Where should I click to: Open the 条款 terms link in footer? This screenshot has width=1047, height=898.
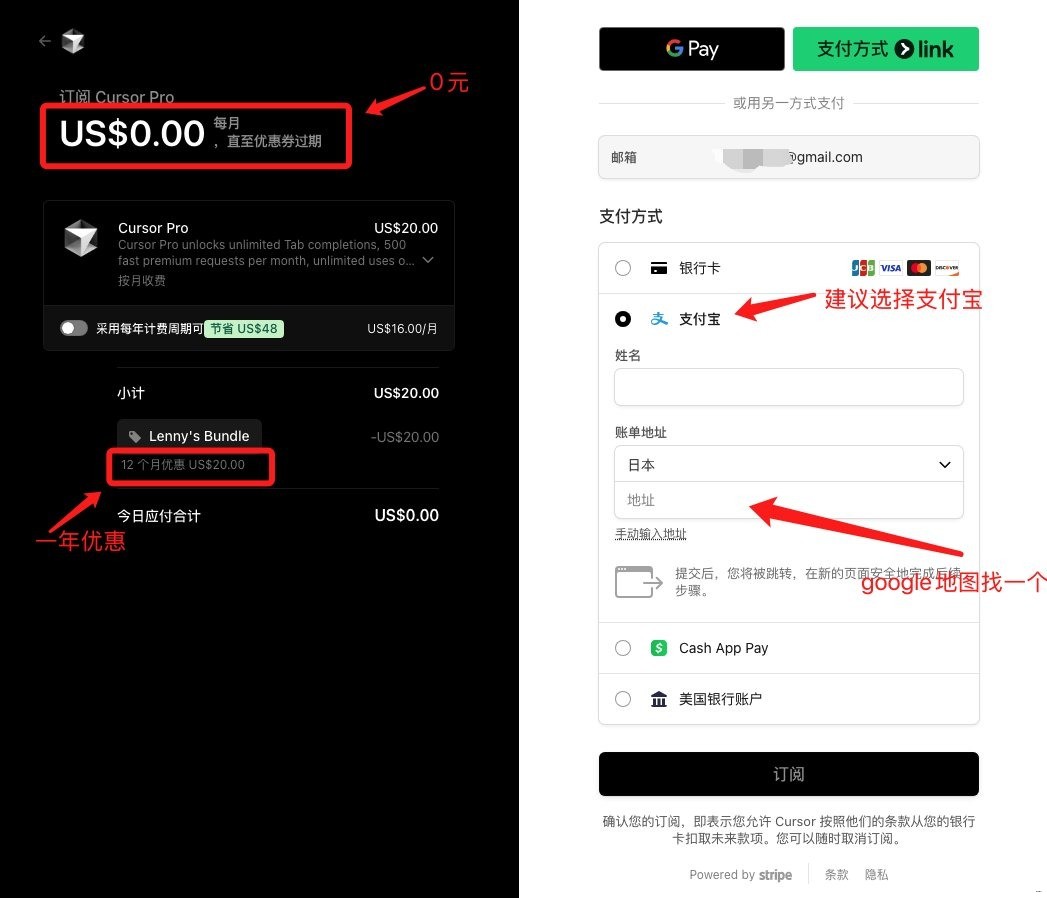point(836,874)
